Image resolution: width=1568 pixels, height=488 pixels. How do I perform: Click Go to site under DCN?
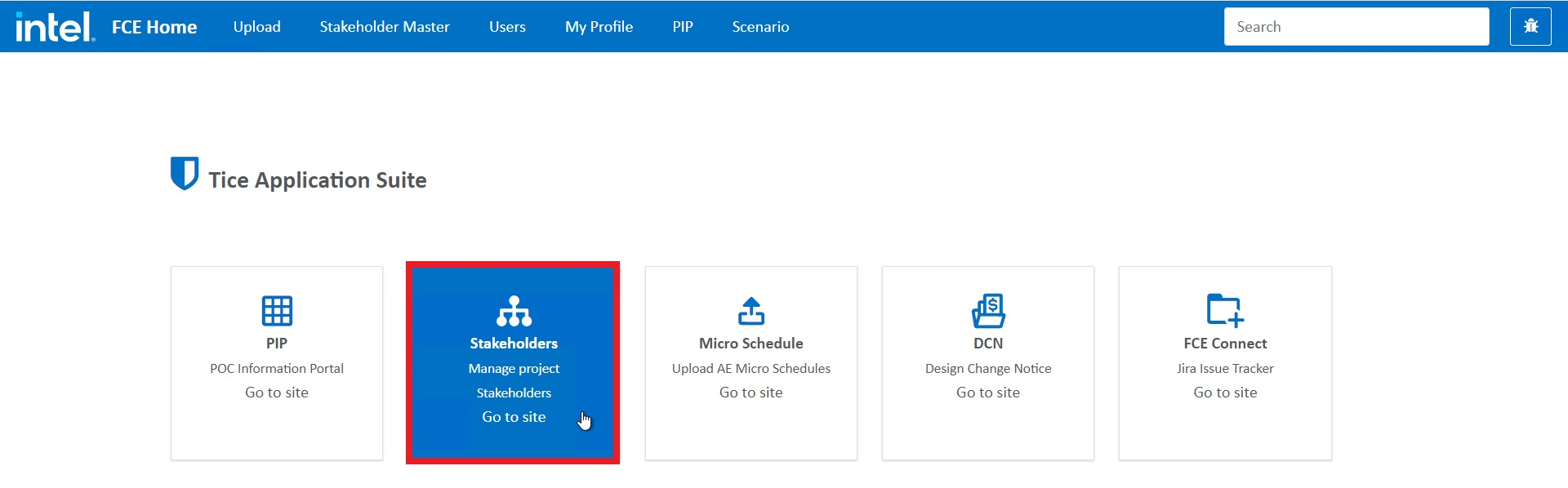(988, 393)
